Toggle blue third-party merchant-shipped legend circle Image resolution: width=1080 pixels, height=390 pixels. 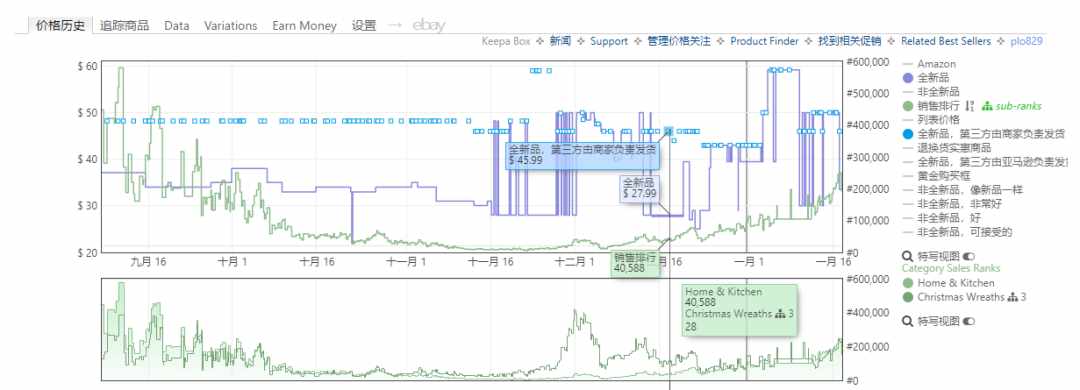click(907, 134)
